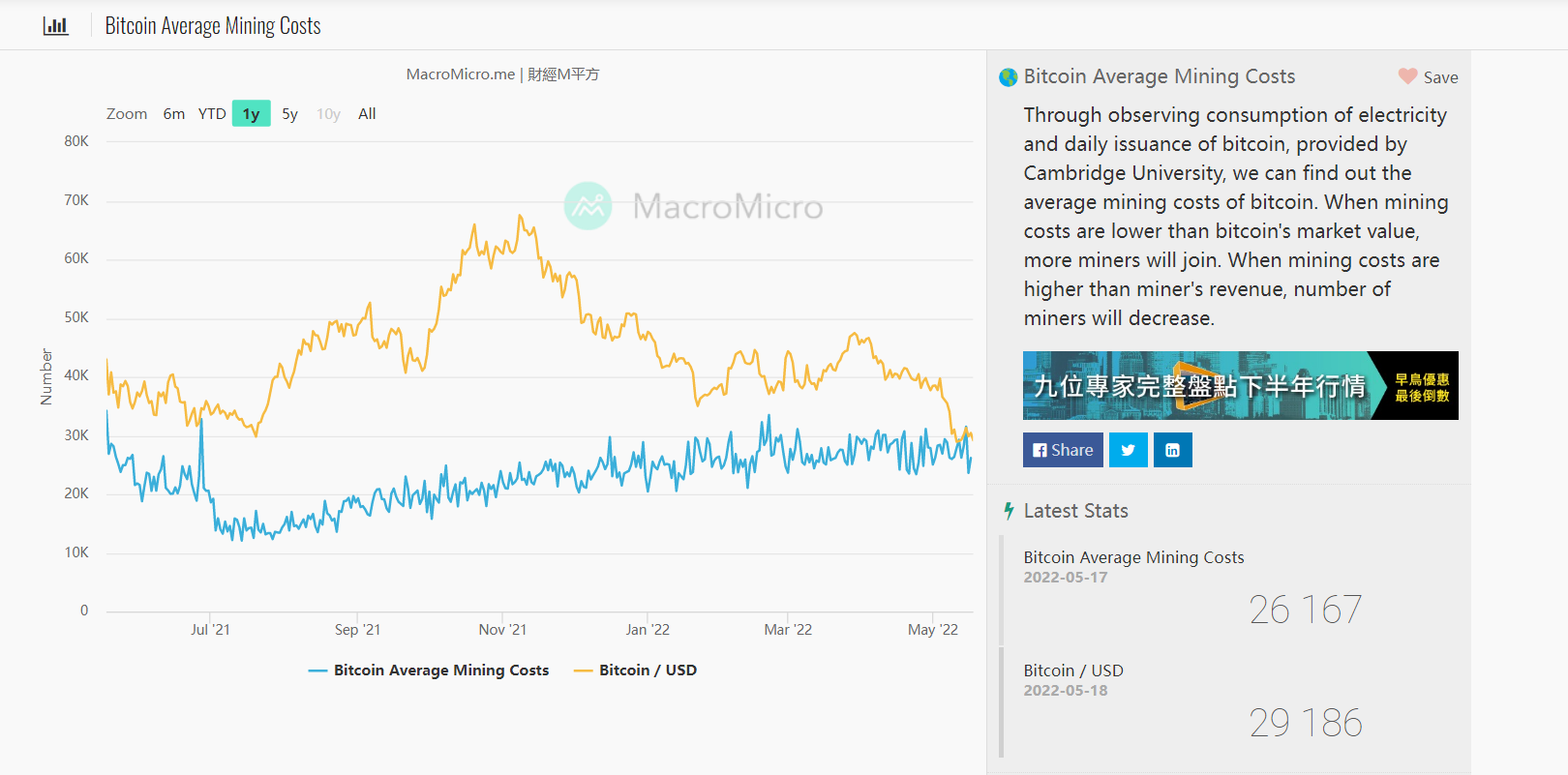Show All data range
1568x775 pixels.
coord(367,114)
